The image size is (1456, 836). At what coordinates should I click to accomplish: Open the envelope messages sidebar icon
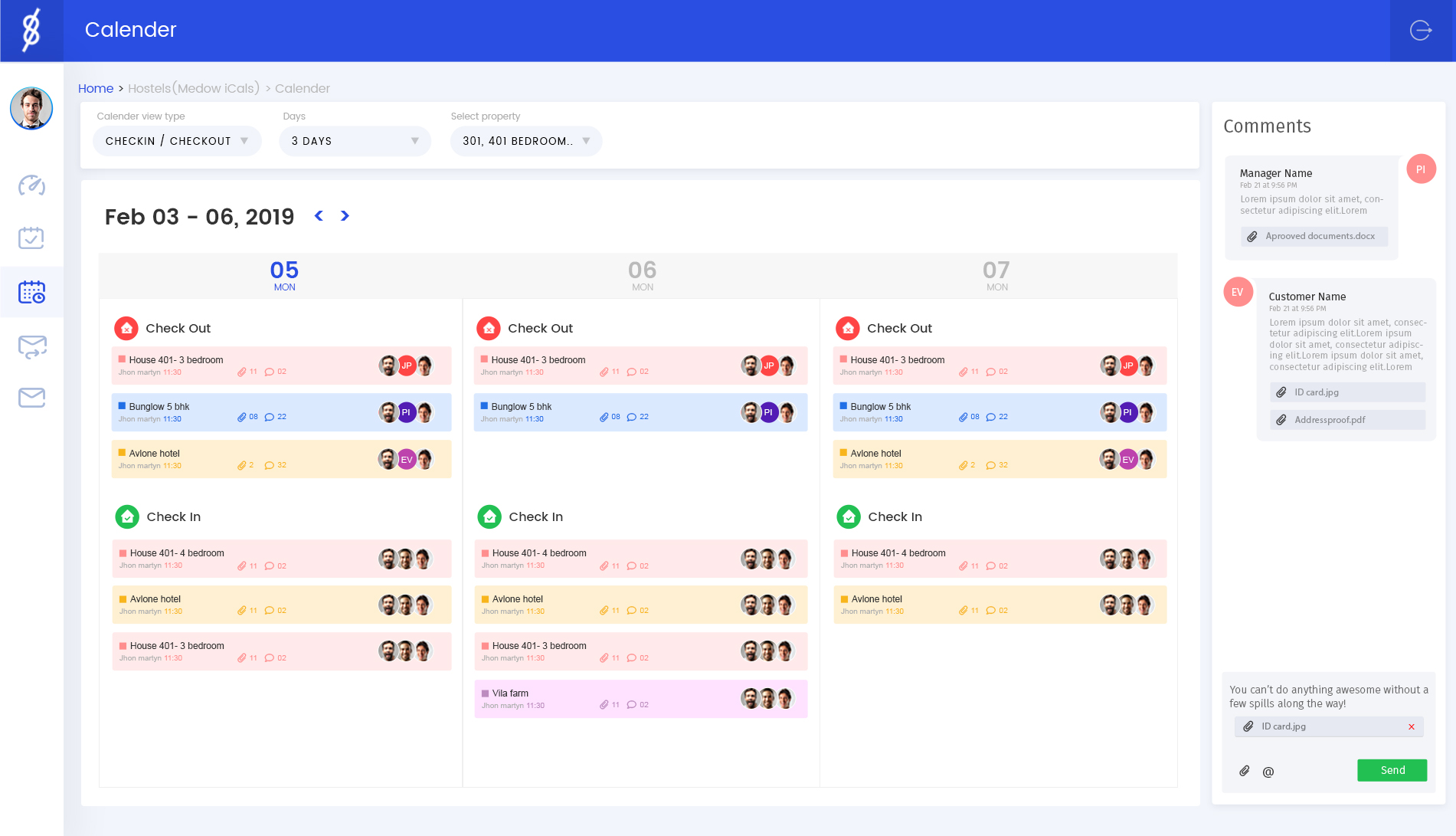[31, 398]
